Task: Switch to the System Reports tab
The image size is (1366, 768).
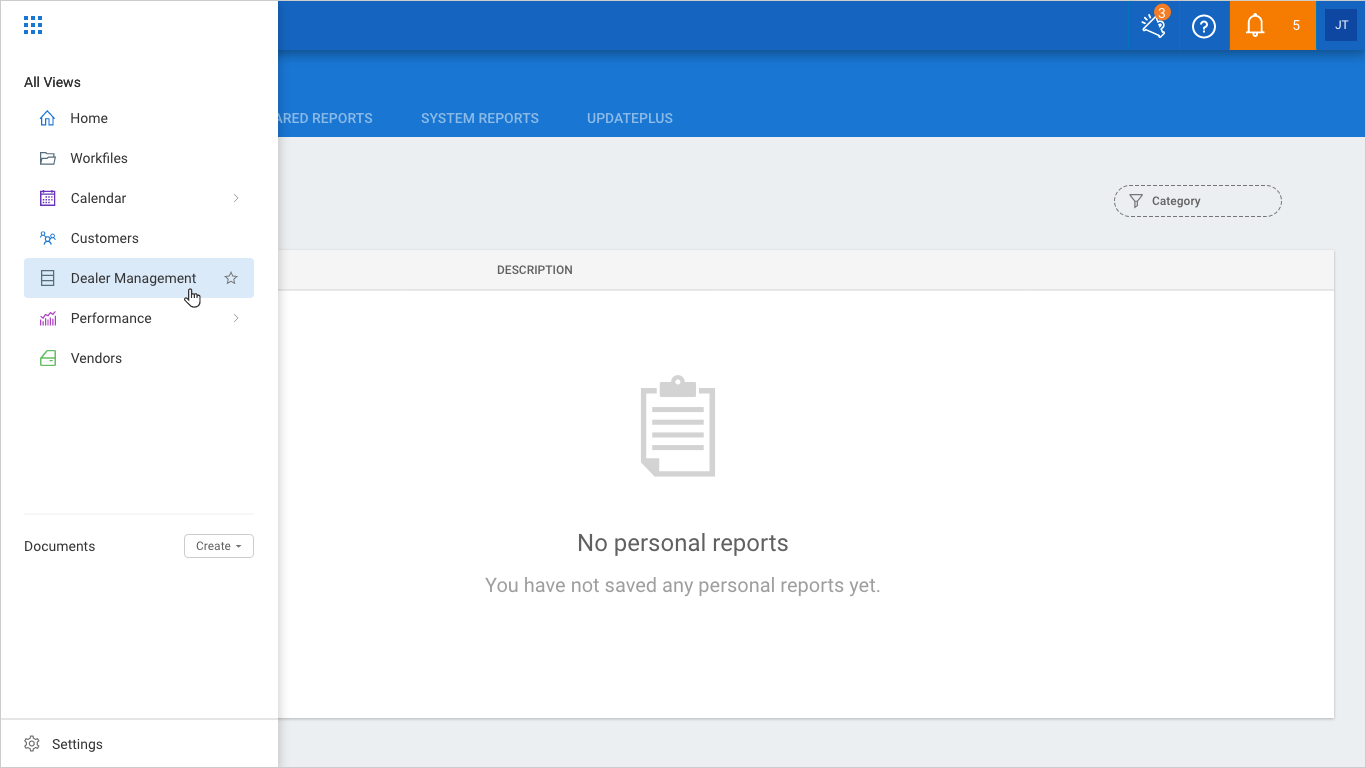Action: [479, 118]
